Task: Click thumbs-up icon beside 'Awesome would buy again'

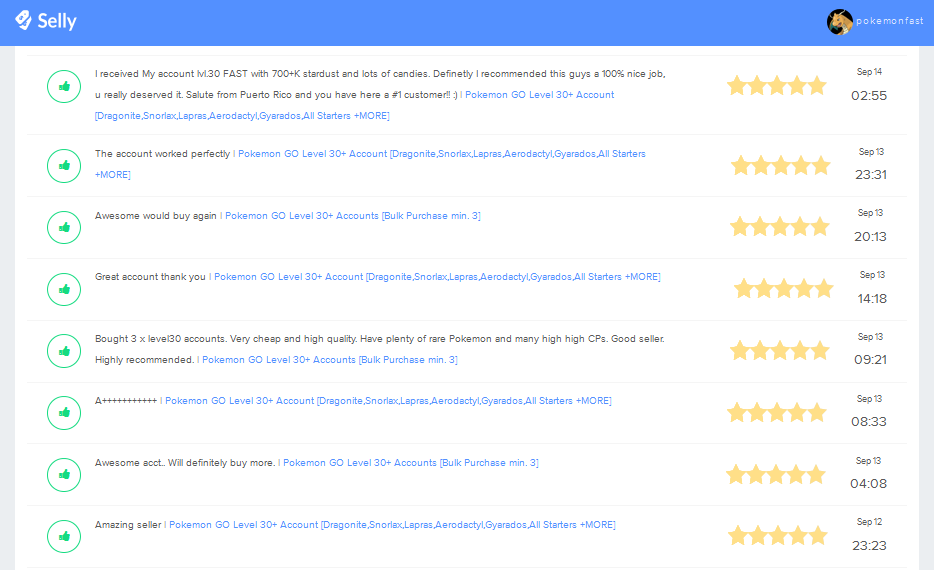Action: (64, 228)
